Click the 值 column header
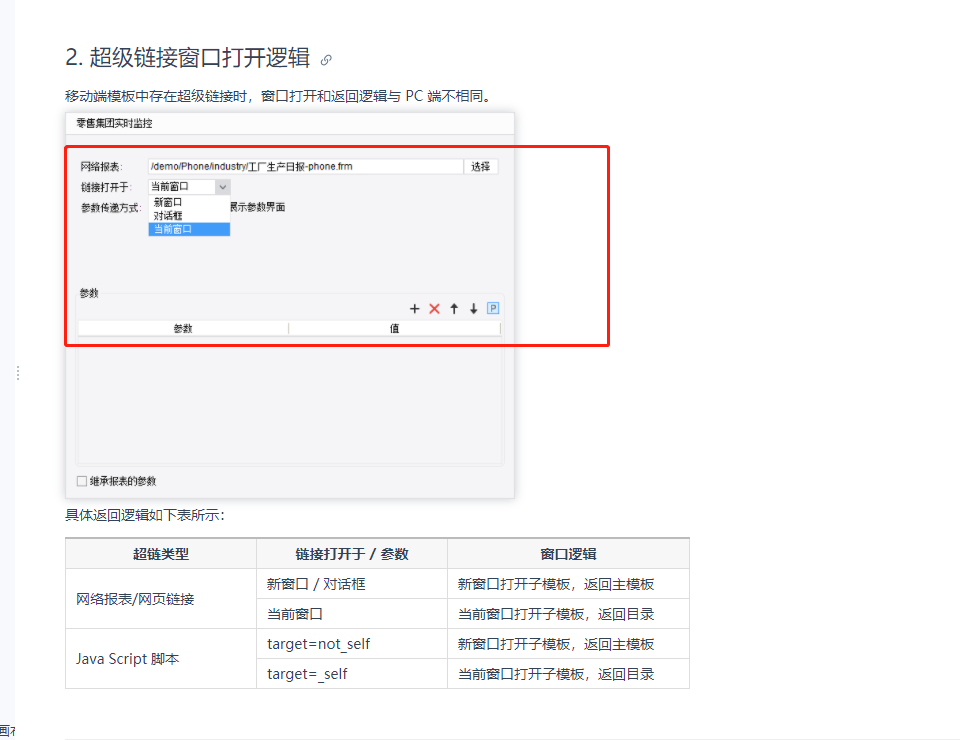 394,329
